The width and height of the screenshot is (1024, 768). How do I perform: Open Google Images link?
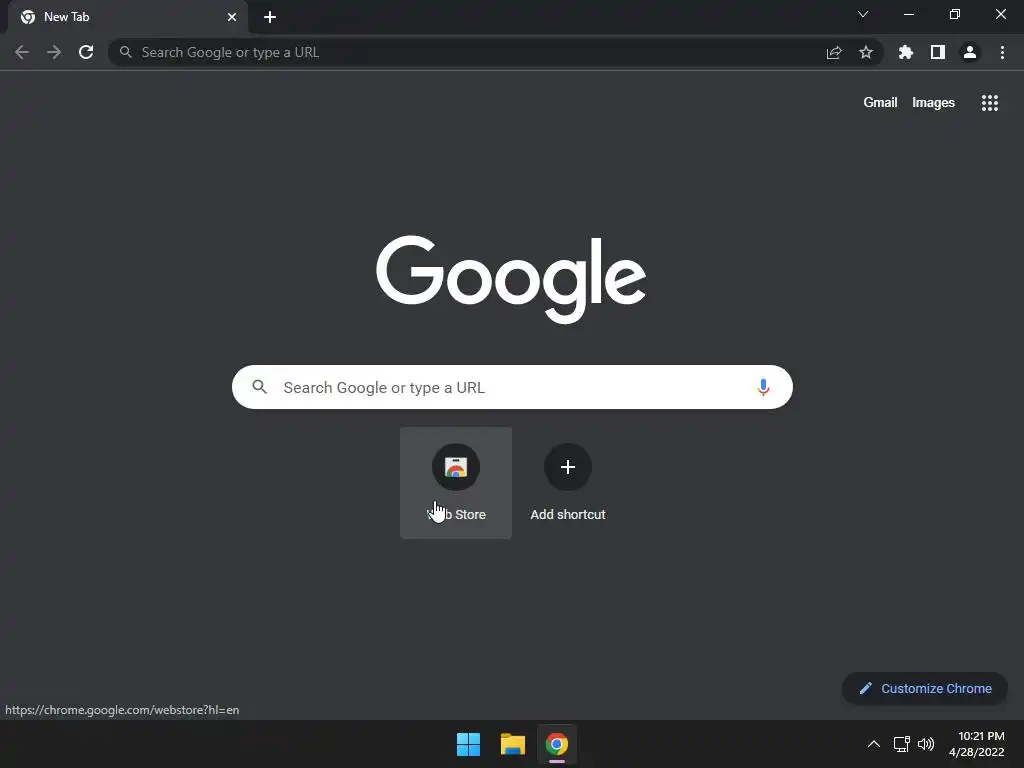tap(933, 103)
